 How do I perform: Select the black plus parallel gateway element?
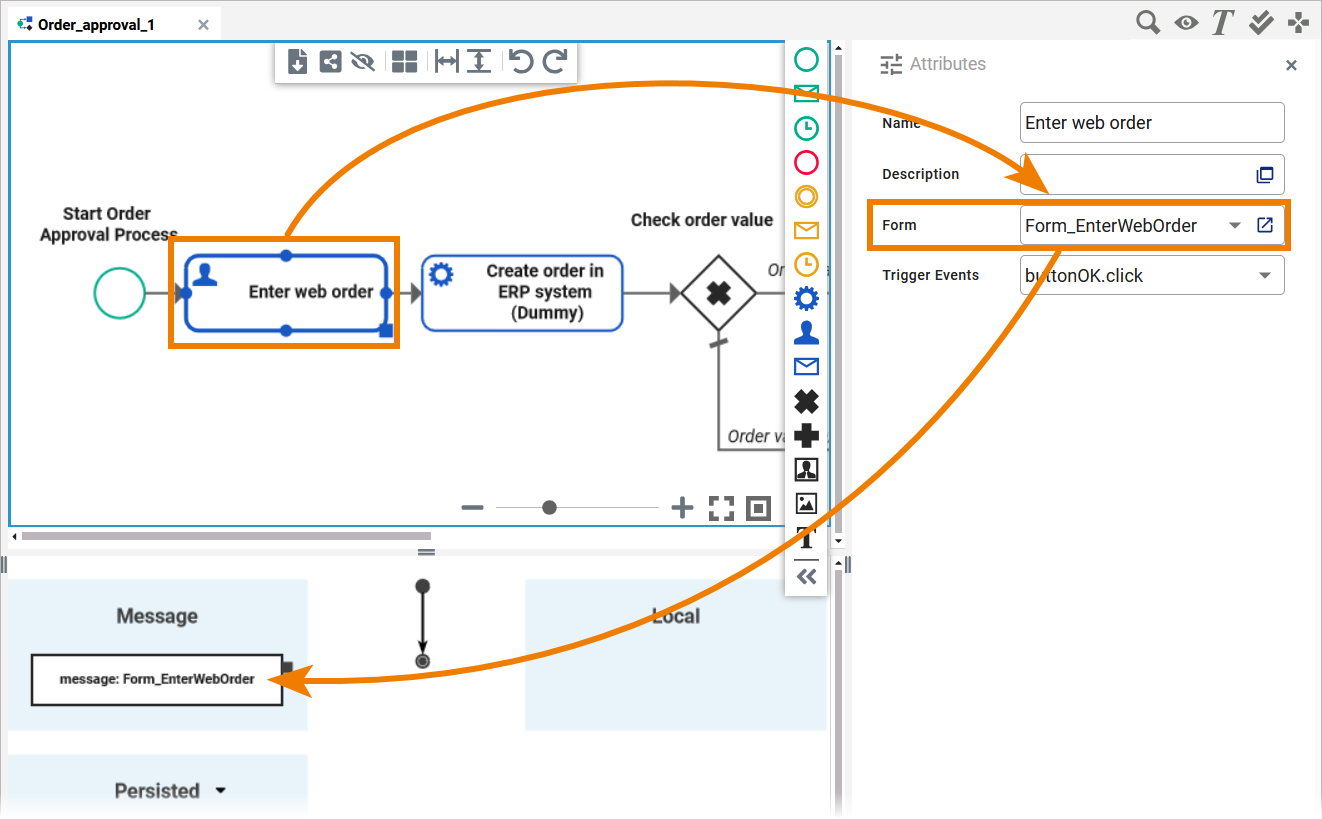coord(806,435)
